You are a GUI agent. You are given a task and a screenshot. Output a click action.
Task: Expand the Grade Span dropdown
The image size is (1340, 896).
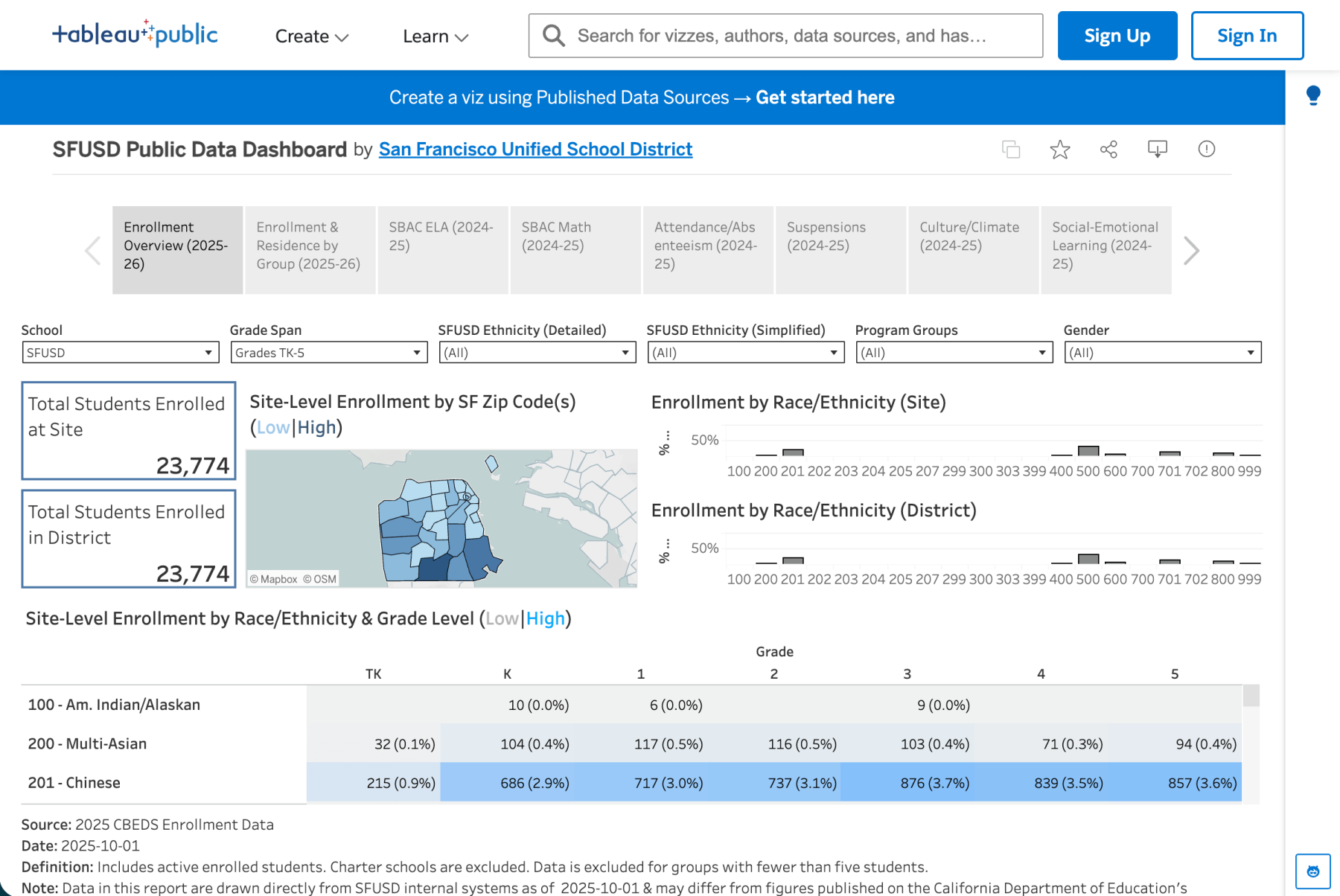pyautogui.click(x=329, y=353)
